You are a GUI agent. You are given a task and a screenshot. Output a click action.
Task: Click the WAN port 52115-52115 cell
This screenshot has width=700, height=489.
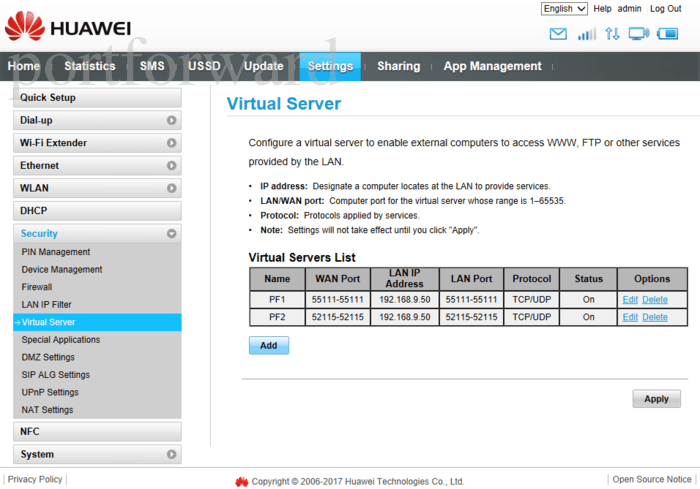click(x=338, y=317)
